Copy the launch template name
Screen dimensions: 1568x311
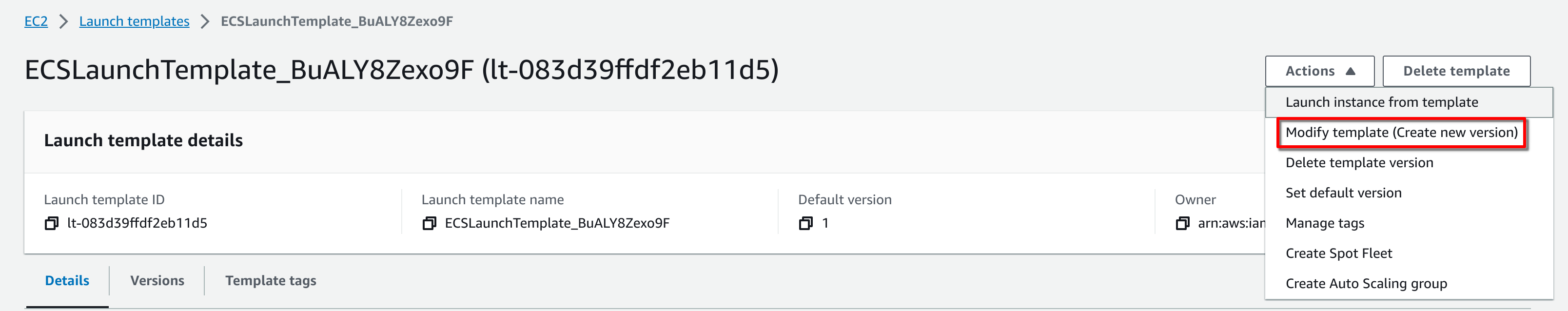429,223
